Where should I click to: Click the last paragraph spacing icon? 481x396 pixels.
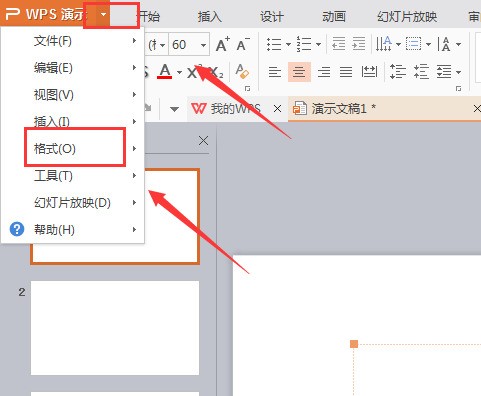[x=444, y=72]
